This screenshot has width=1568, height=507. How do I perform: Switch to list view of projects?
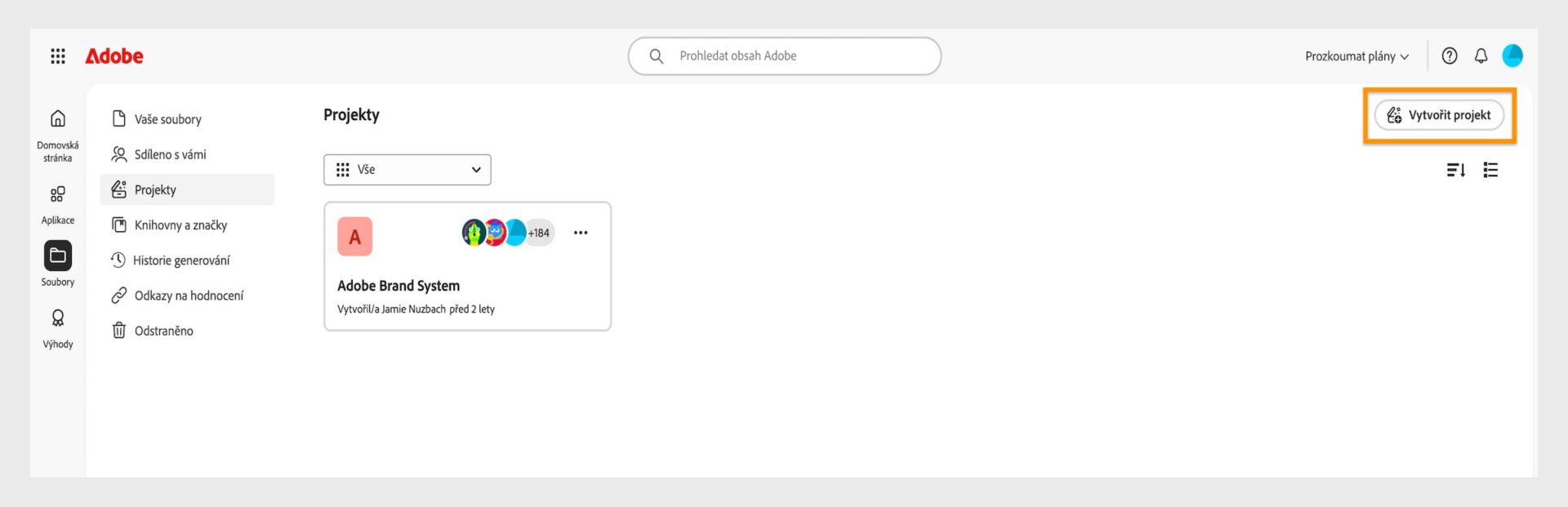(x=1490, y=170)
